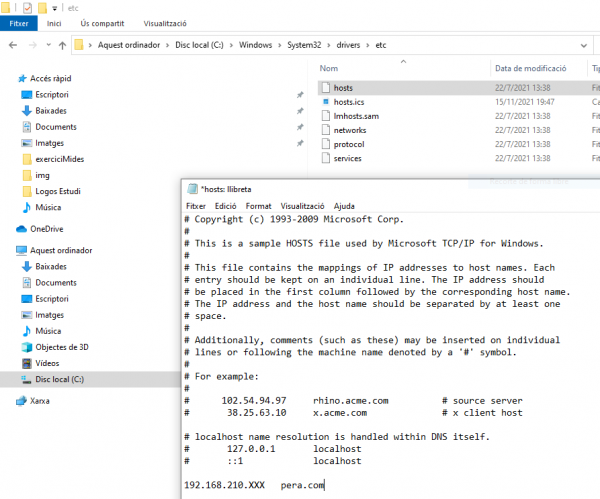Click the Back navigation arrow
The width and height of the screenshot is (600, 499).
[13, 45]
